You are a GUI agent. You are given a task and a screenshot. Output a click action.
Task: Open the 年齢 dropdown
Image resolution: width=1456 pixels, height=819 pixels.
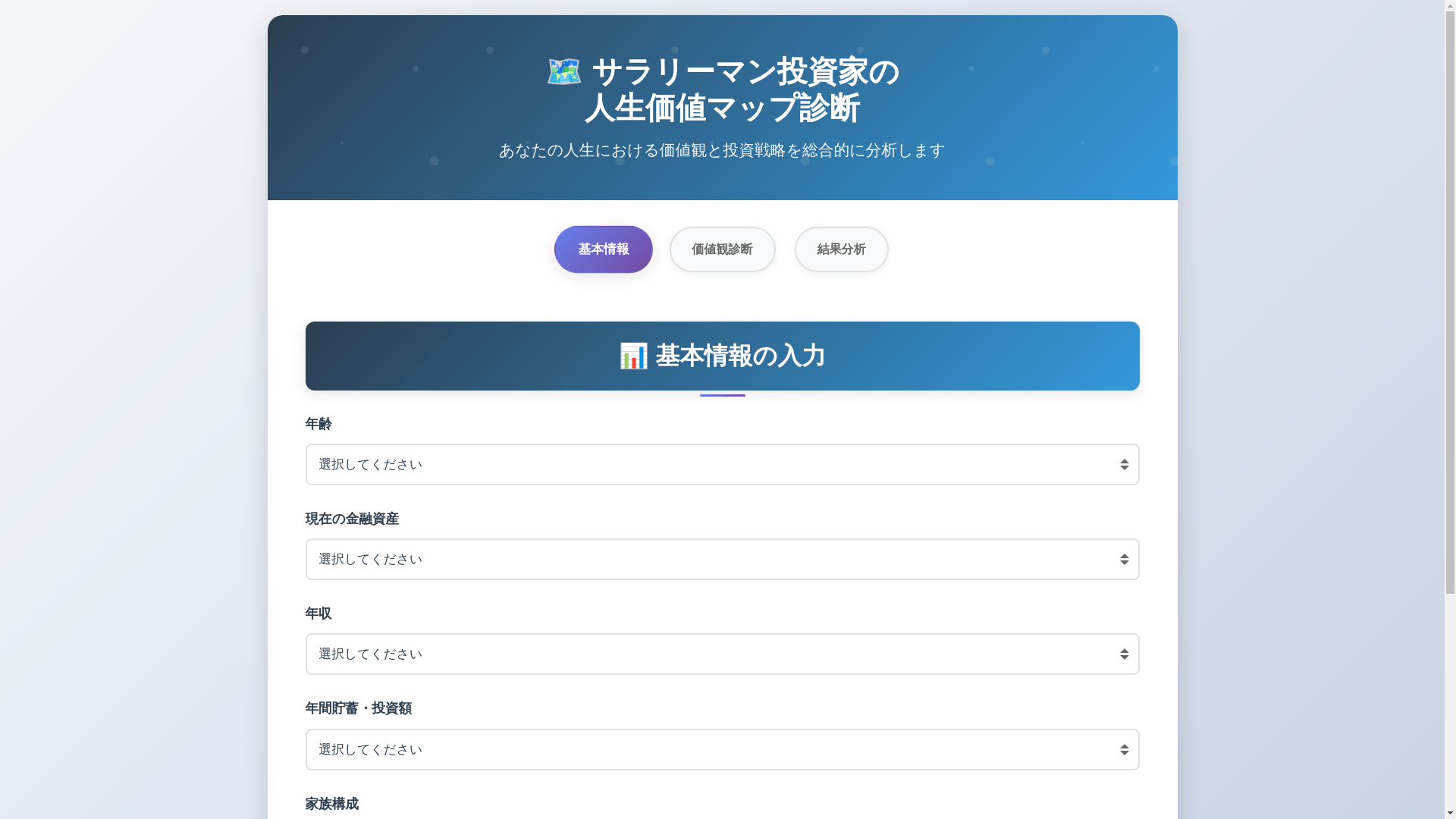click(x=722, y=464)
